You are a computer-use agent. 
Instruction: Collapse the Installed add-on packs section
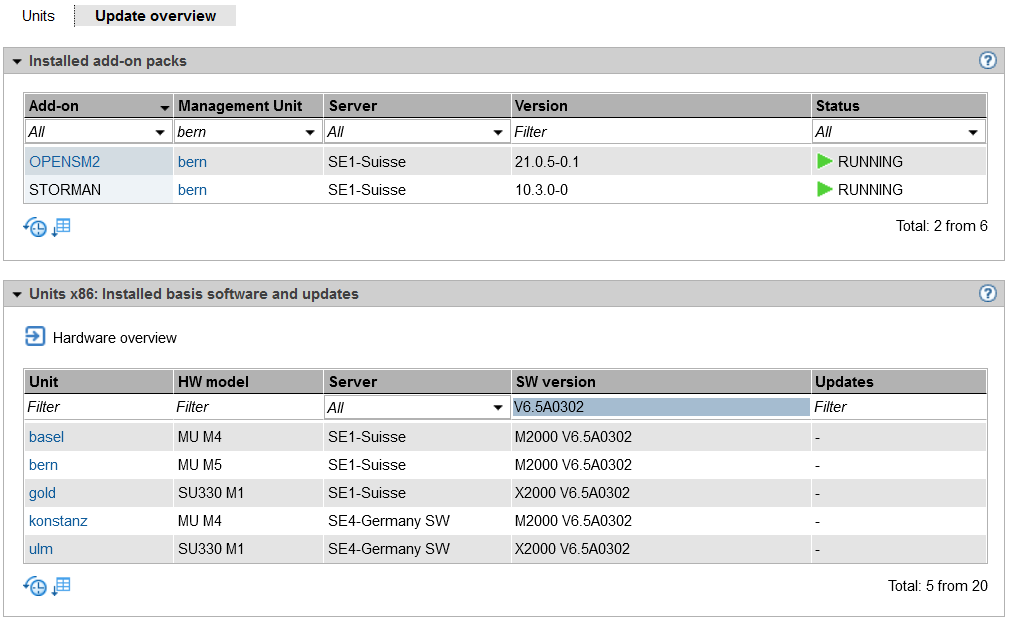[x=17, y=62]
